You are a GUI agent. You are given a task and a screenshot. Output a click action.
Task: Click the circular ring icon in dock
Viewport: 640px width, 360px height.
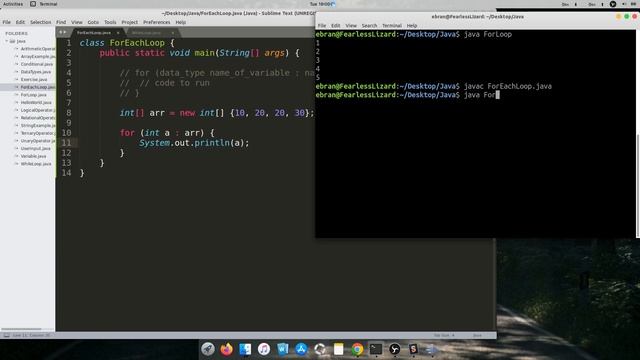point(320,349)
